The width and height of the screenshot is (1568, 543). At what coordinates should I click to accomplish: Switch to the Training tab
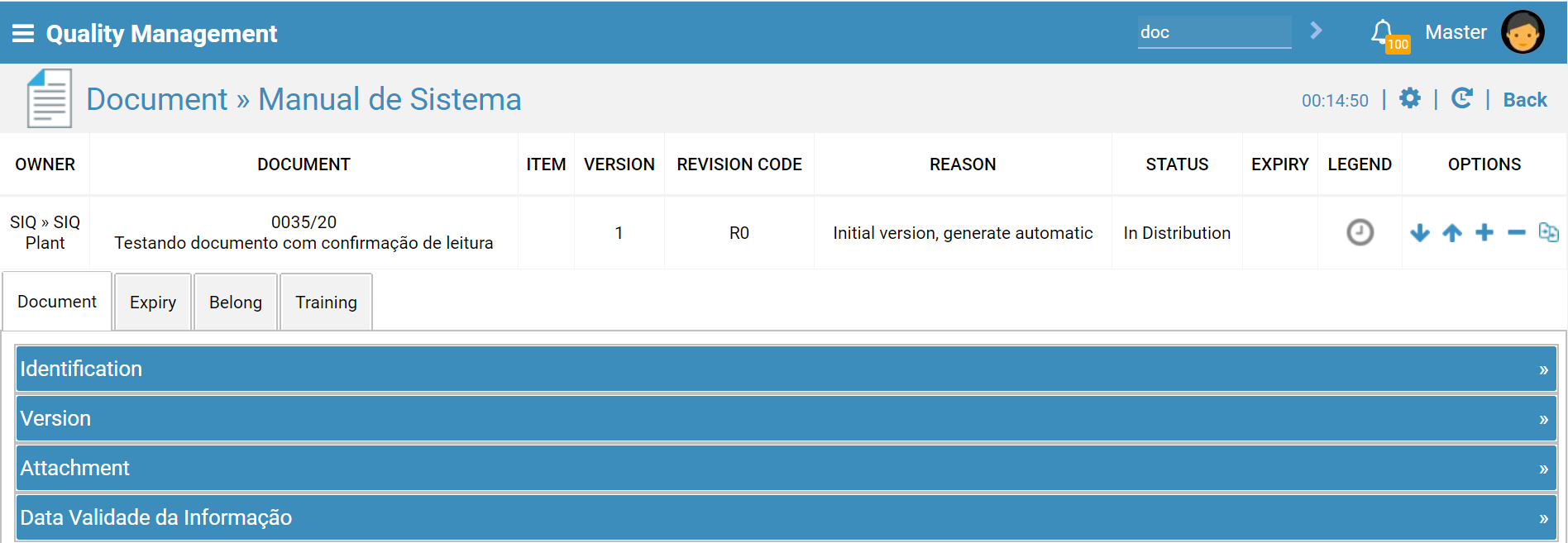(327, 302)
